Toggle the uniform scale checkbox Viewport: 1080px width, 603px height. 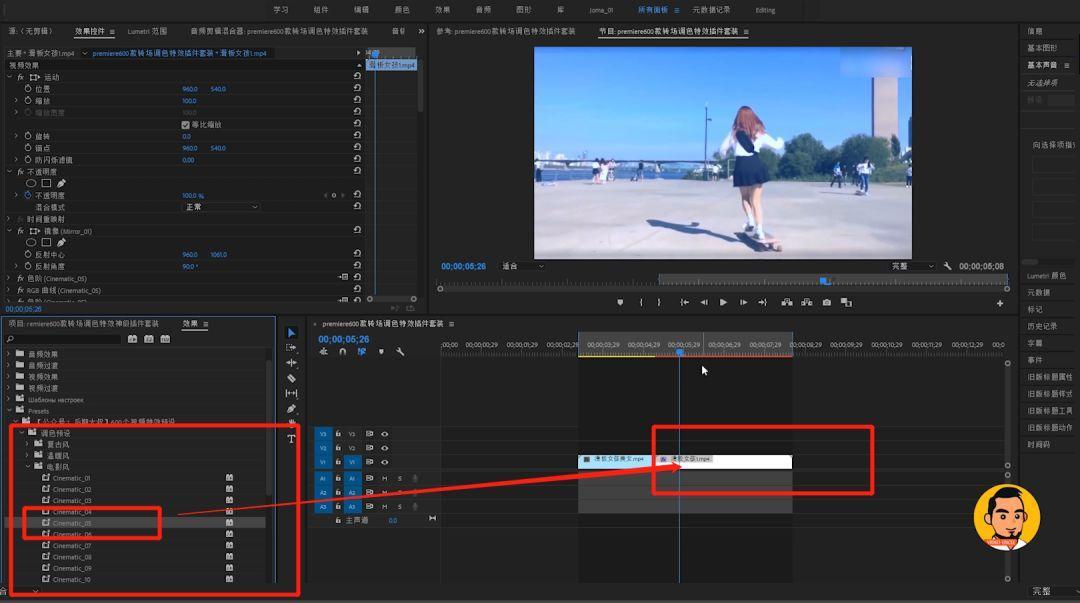click(185, 125)
